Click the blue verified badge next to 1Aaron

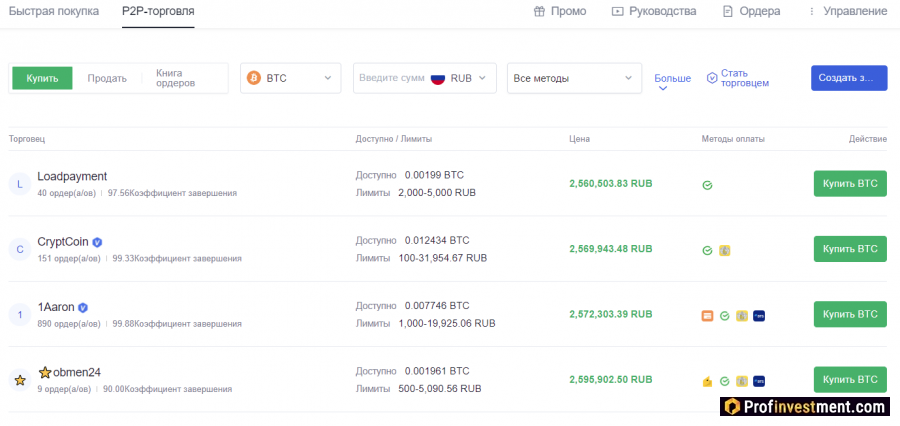pyautogui.click(x=83, y=308)
